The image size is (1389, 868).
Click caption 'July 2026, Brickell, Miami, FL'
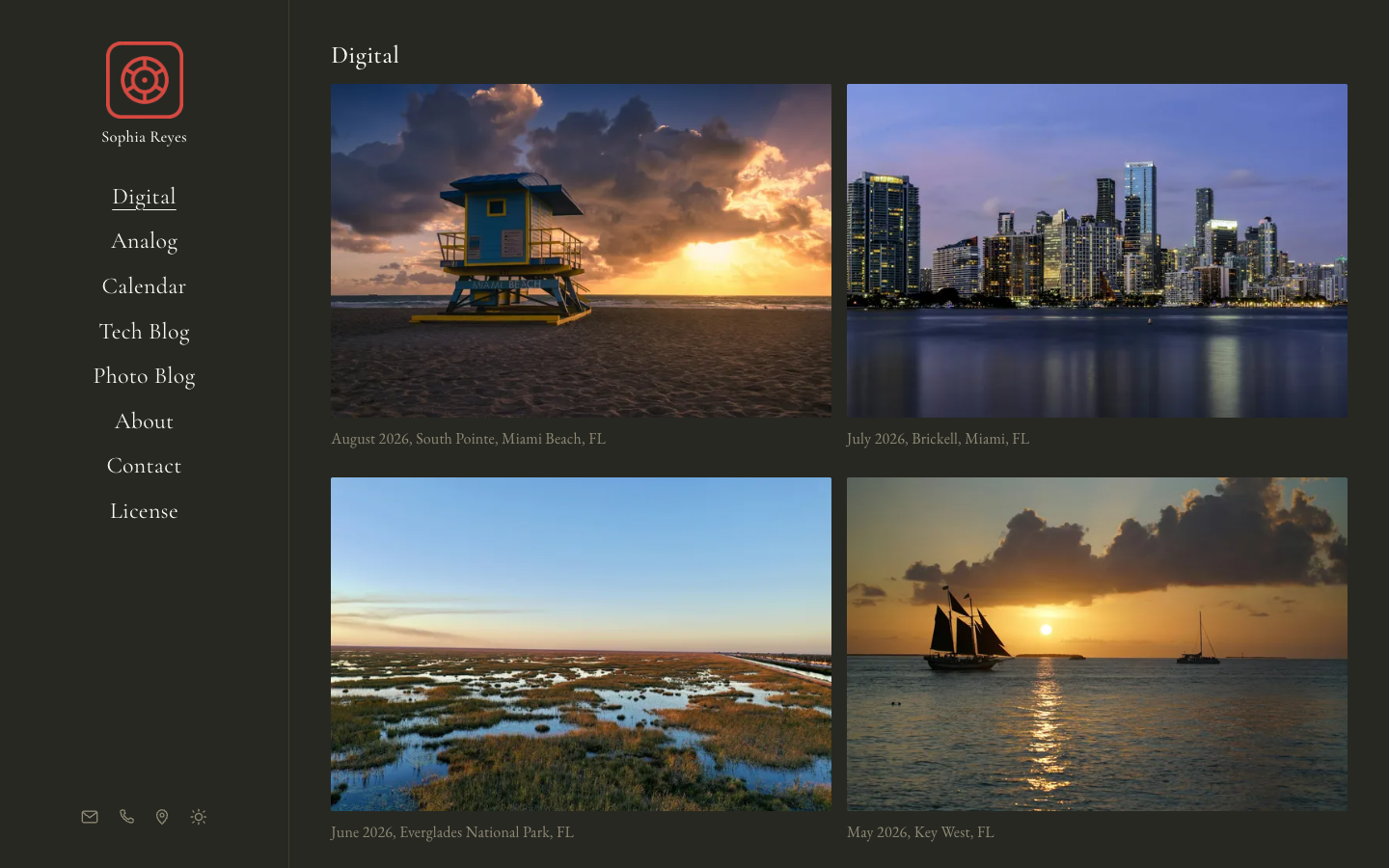[938, 439]
